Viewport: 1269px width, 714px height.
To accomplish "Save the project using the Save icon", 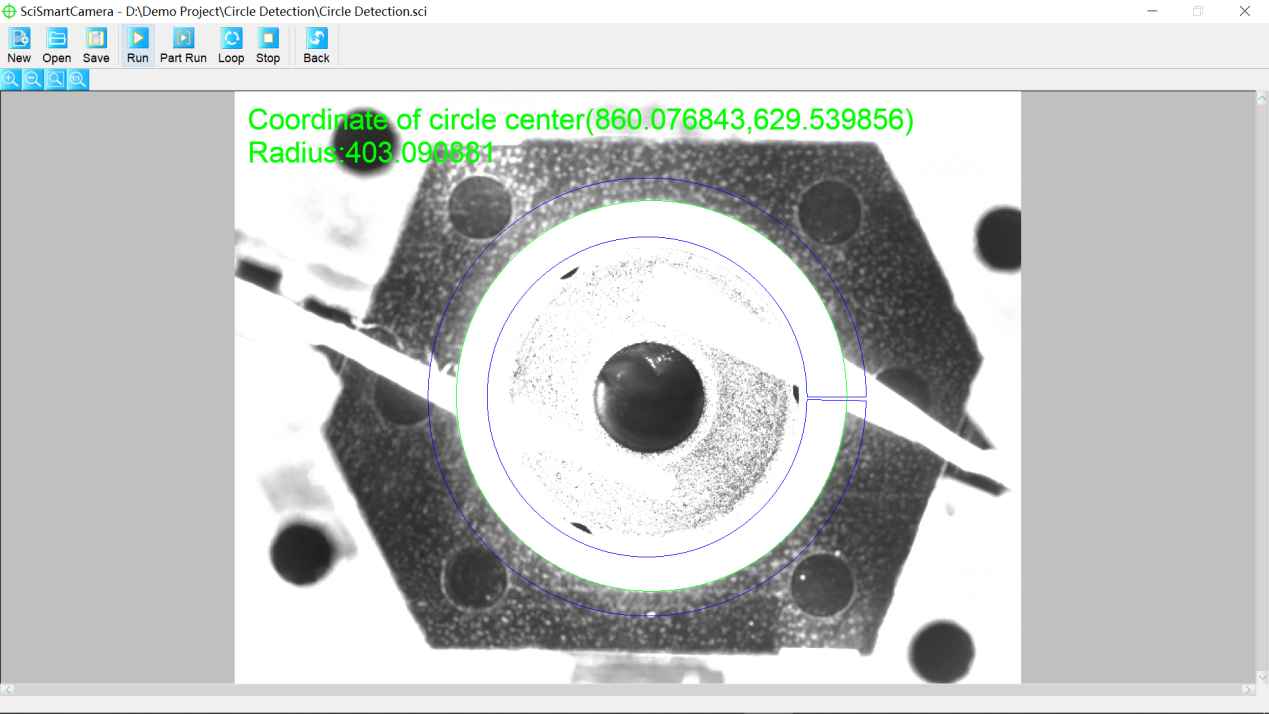I will pyautogui.click(x=96, y=46).
